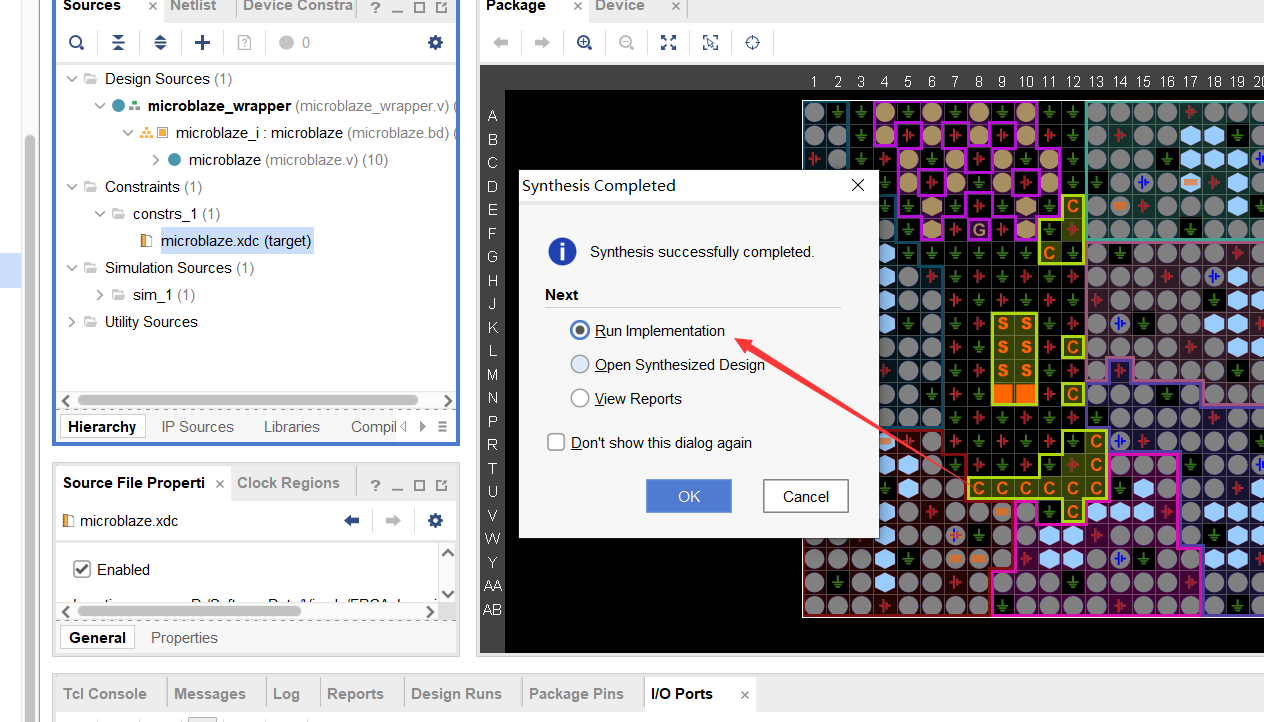
Task: Toggle the Enabled checkbox for microblaze.xdc
Action: tap(82, 570)
